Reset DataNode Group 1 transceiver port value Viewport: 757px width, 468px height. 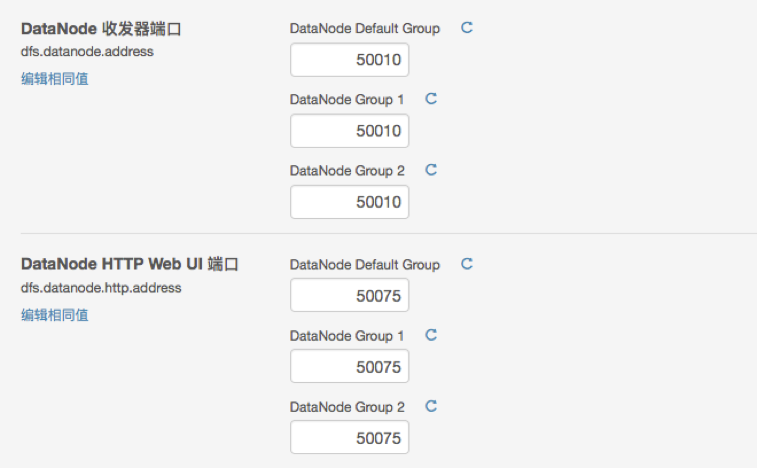[431, 99]
